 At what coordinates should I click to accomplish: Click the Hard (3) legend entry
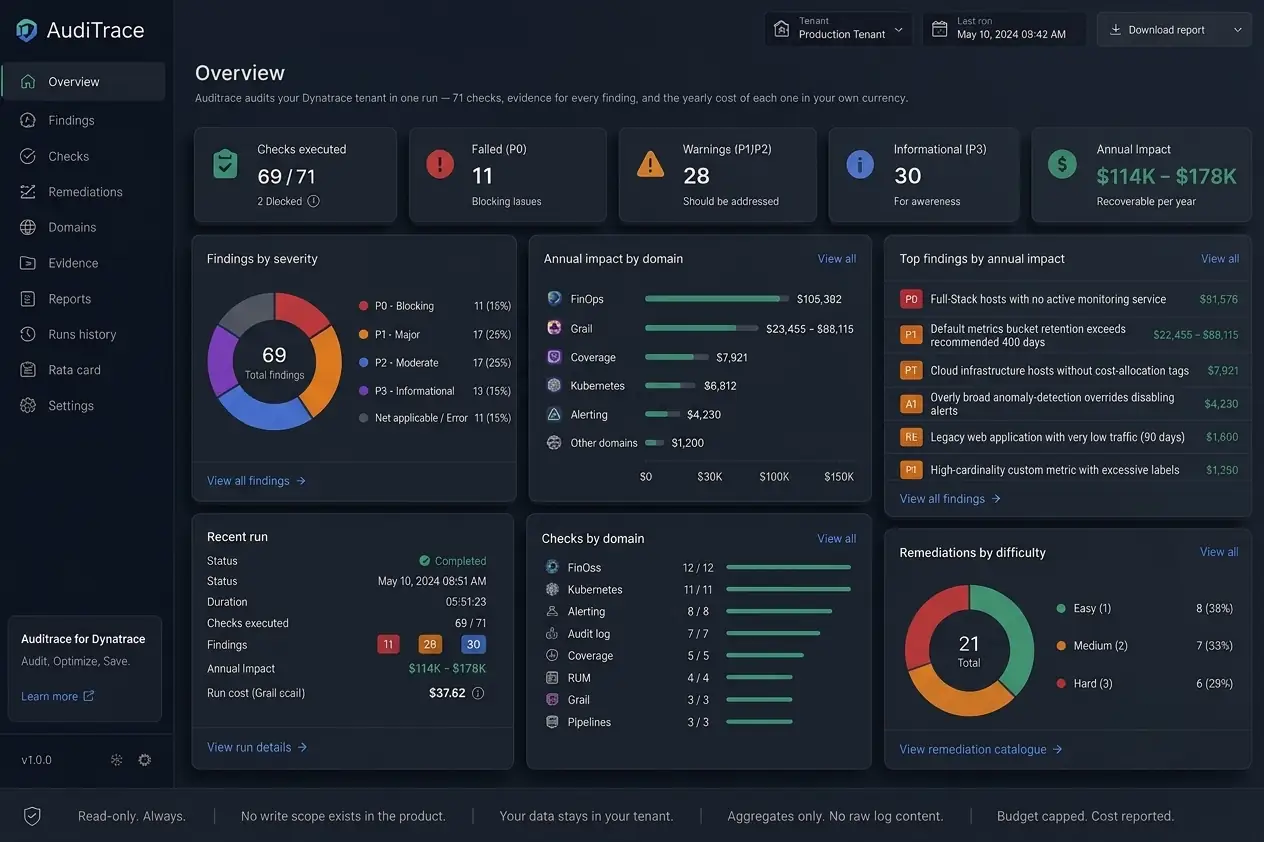point(1084,684)
